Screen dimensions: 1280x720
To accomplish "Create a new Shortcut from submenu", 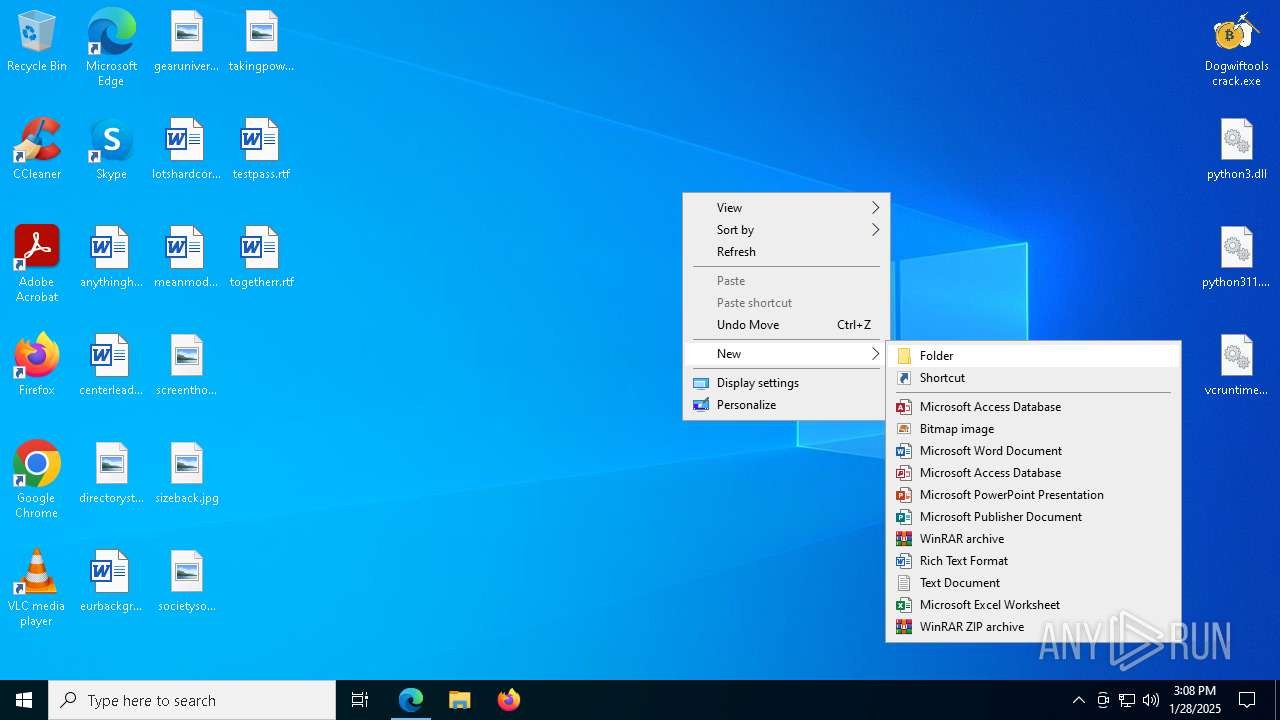I will tap(1033, 378).
